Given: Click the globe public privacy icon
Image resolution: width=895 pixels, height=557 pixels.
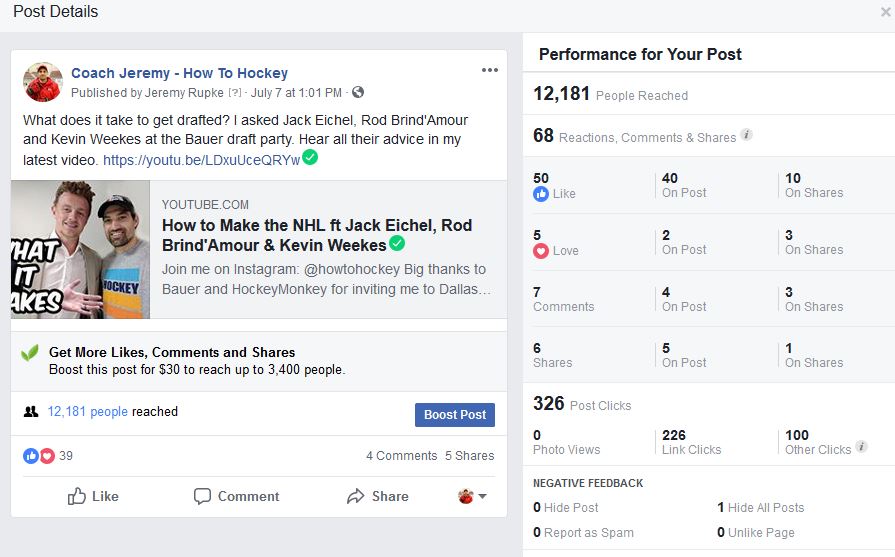Looking at the screenshot, I should (358, 92).
